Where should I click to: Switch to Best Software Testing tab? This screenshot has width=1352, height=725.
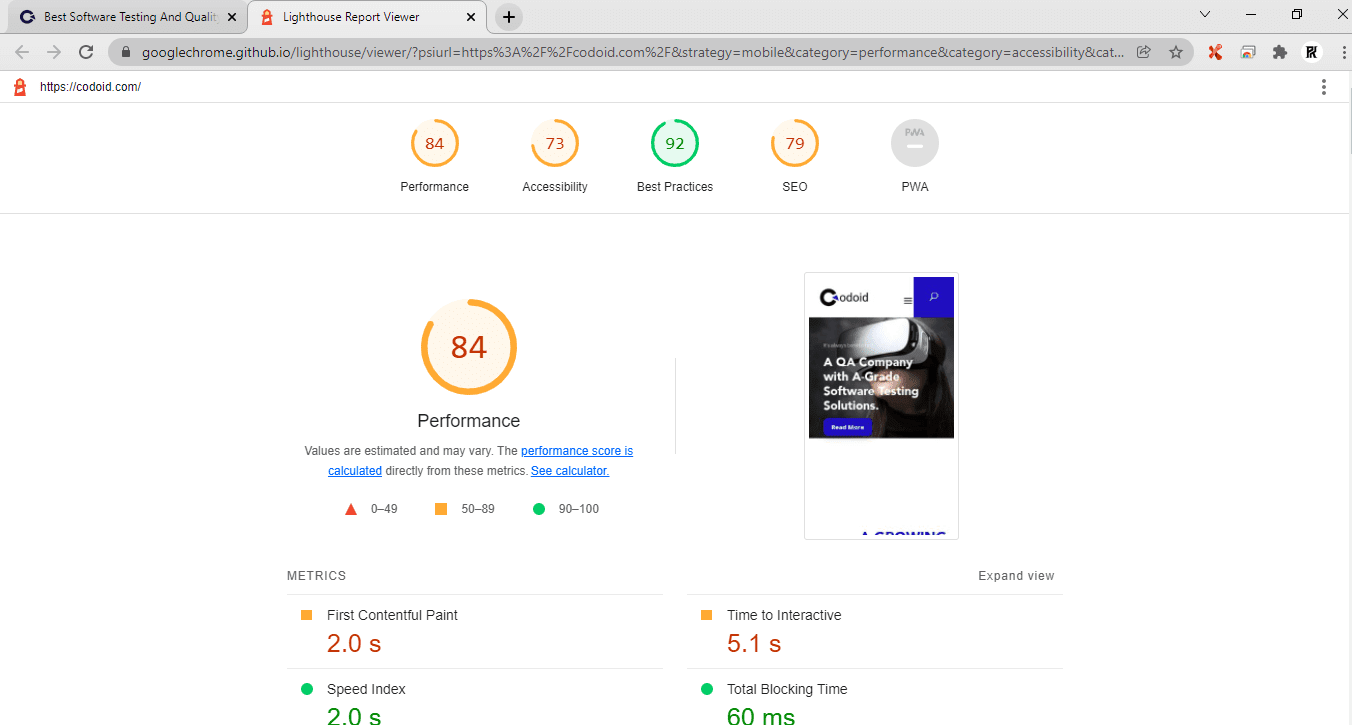pos(128,17)
